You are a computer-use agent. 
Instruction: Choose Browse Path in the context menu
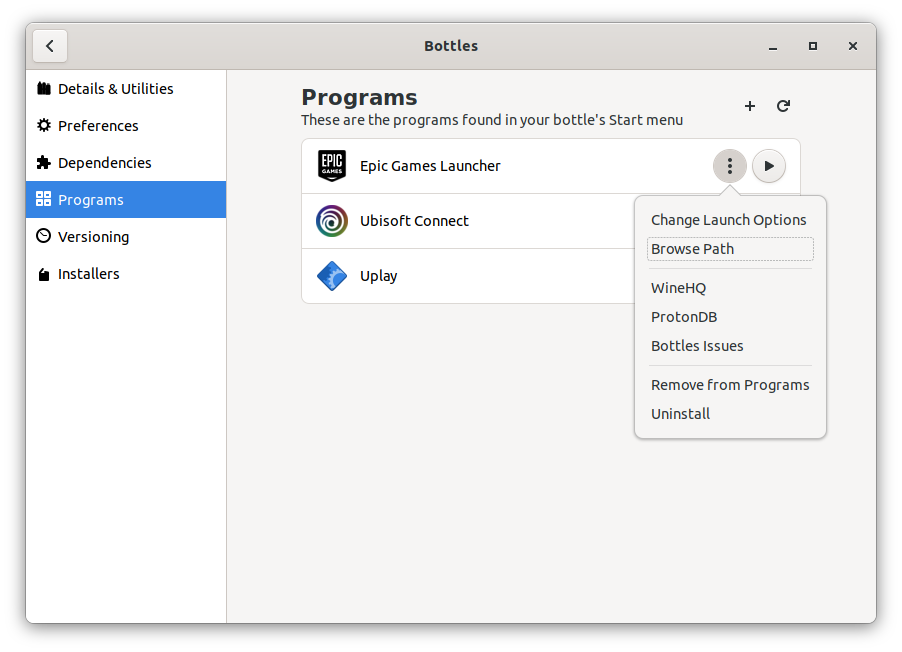point(694,248)
